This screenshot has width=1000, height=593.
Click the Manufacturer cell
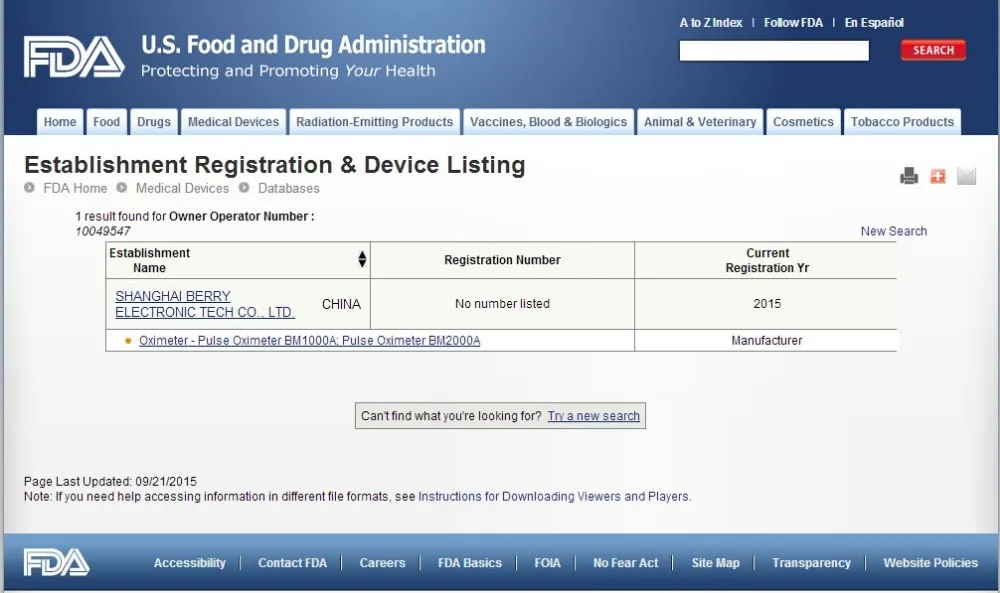click(x=767, y=340)
